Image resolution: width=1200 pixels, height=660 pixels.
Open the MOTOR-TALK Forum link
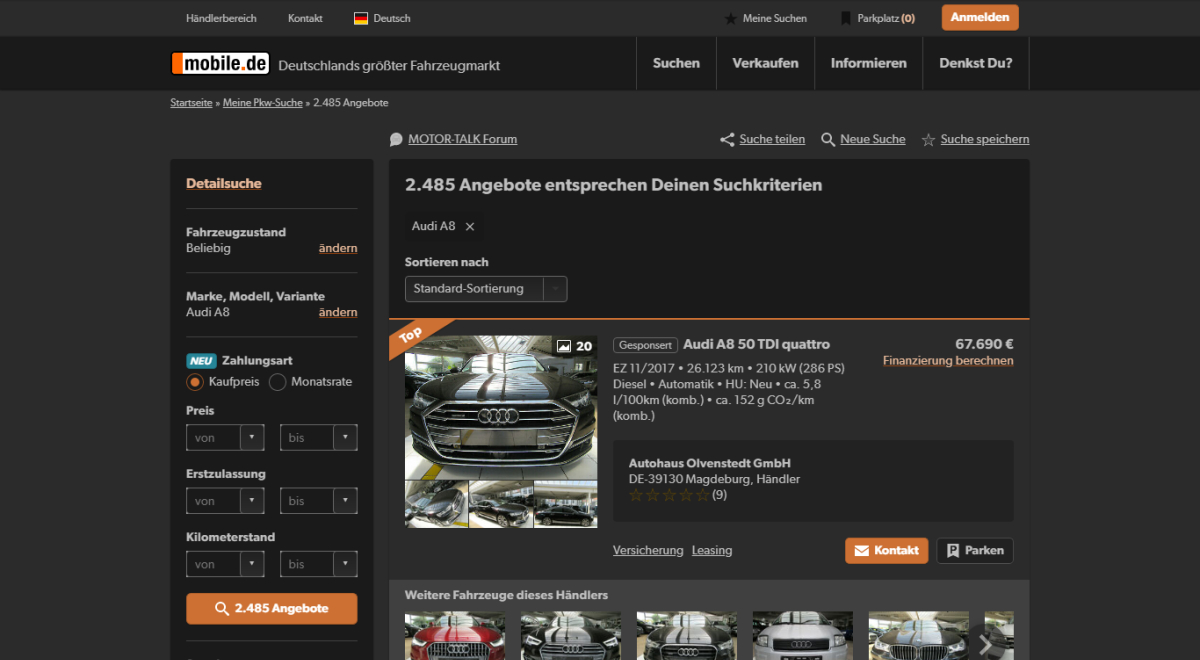point(462,139)
